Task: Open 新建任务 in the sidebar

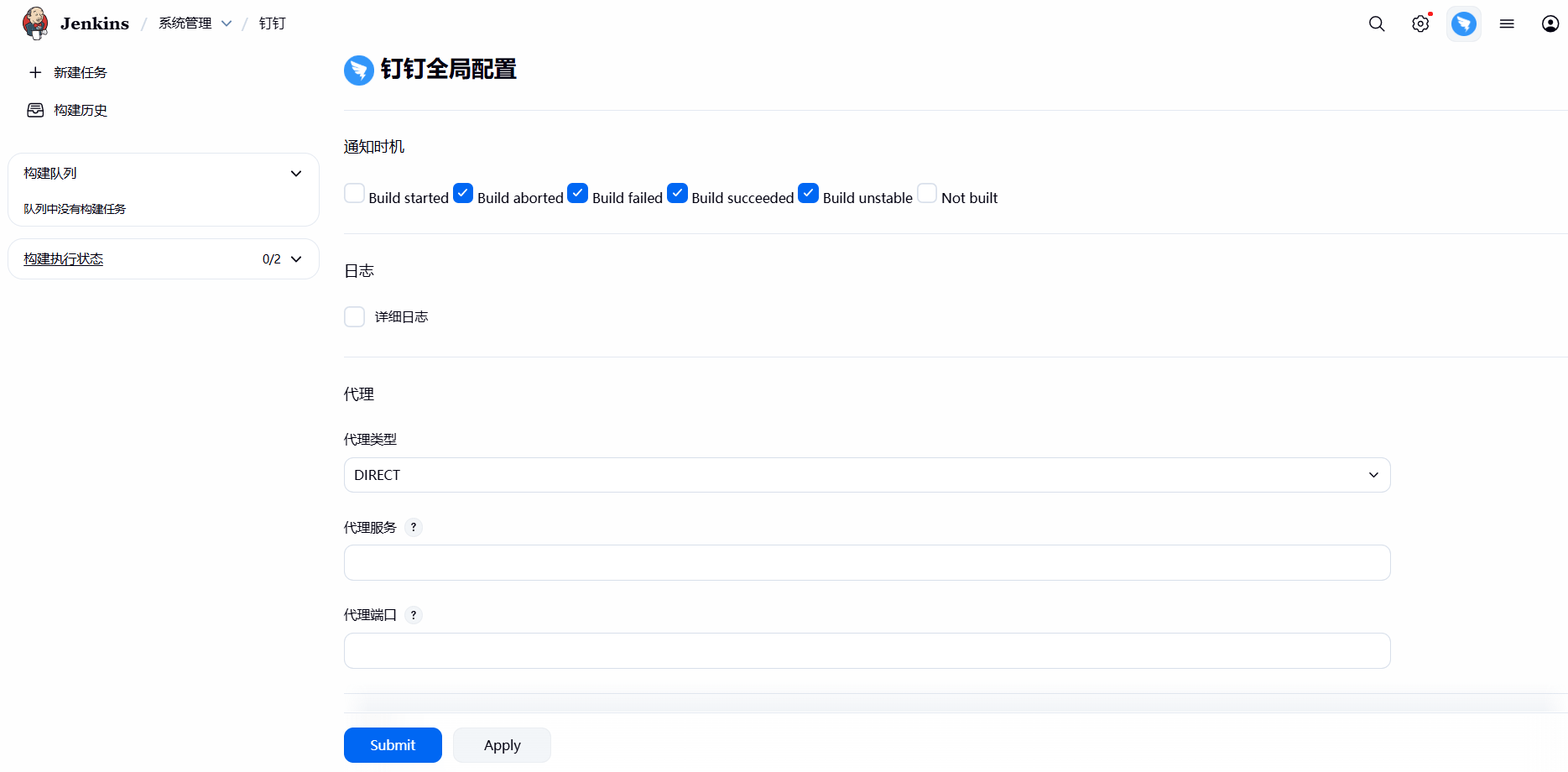Action: (80, 73)
